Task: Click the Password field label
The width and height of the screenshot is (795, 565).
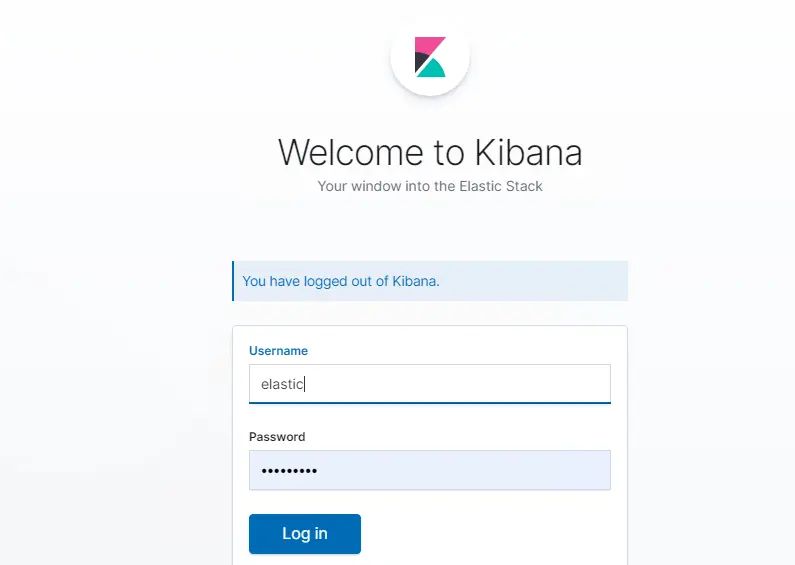Action: tap(277, 437)
